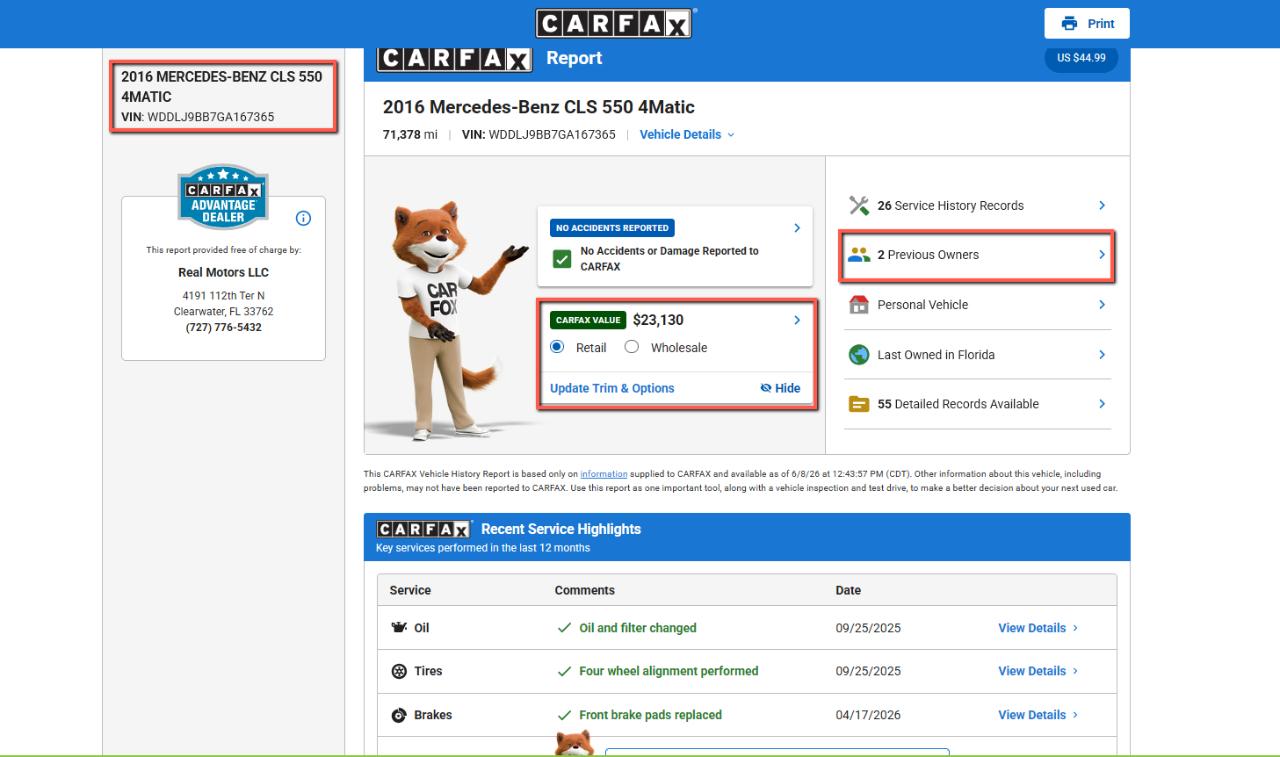Open Last Owned in Florida row

[x=978, y=355]
